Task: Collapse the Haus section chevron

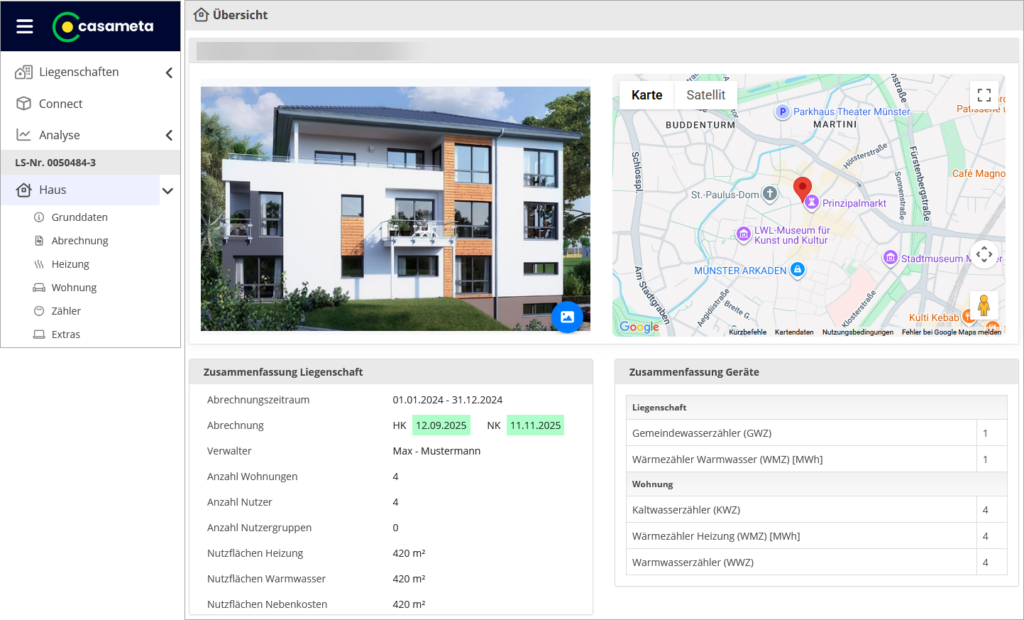Action: point(168,190)
